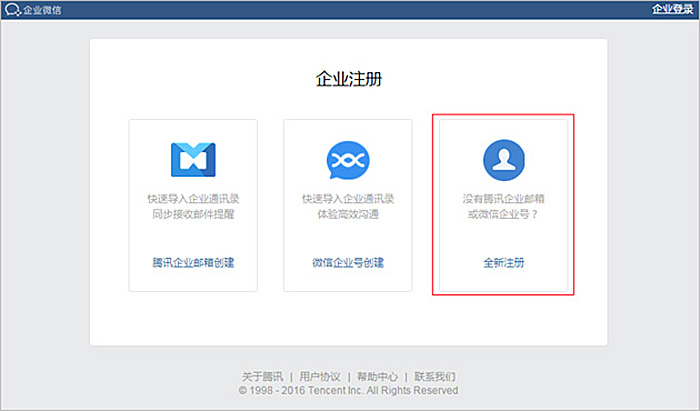700x411 pixels.
Task: Click the blue user avatar icon
Action: tap(504, 158)
